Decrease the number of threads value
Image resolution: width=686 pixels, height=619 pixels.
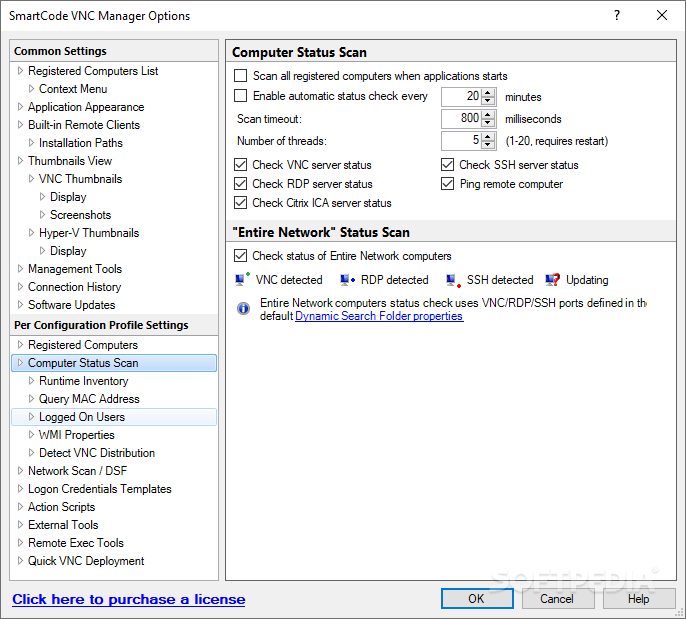pyautogui.click(x=487, y=145)
